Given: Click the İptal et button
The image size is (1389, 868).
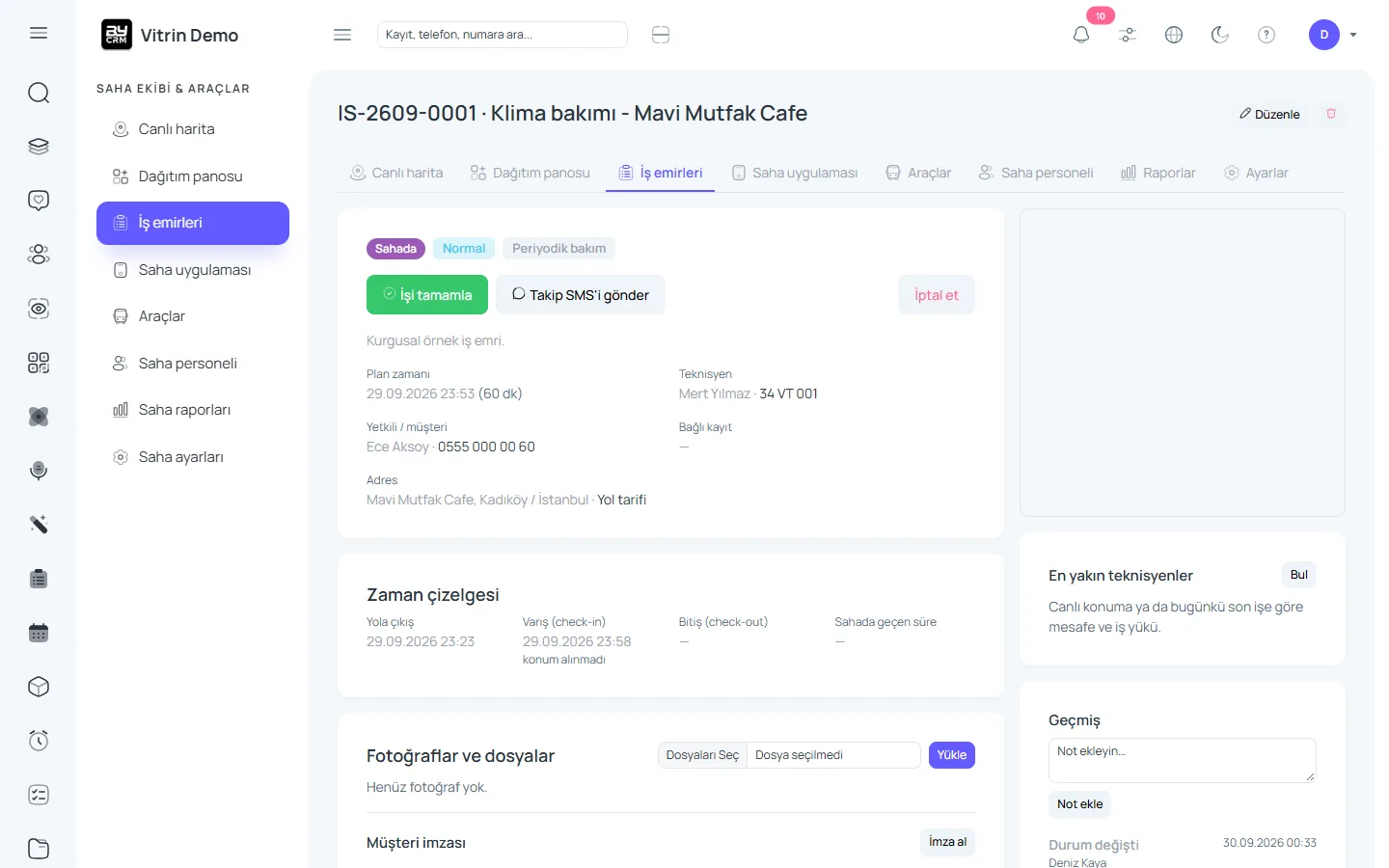Looking at the screenshot, I should (x=937, y=295).
